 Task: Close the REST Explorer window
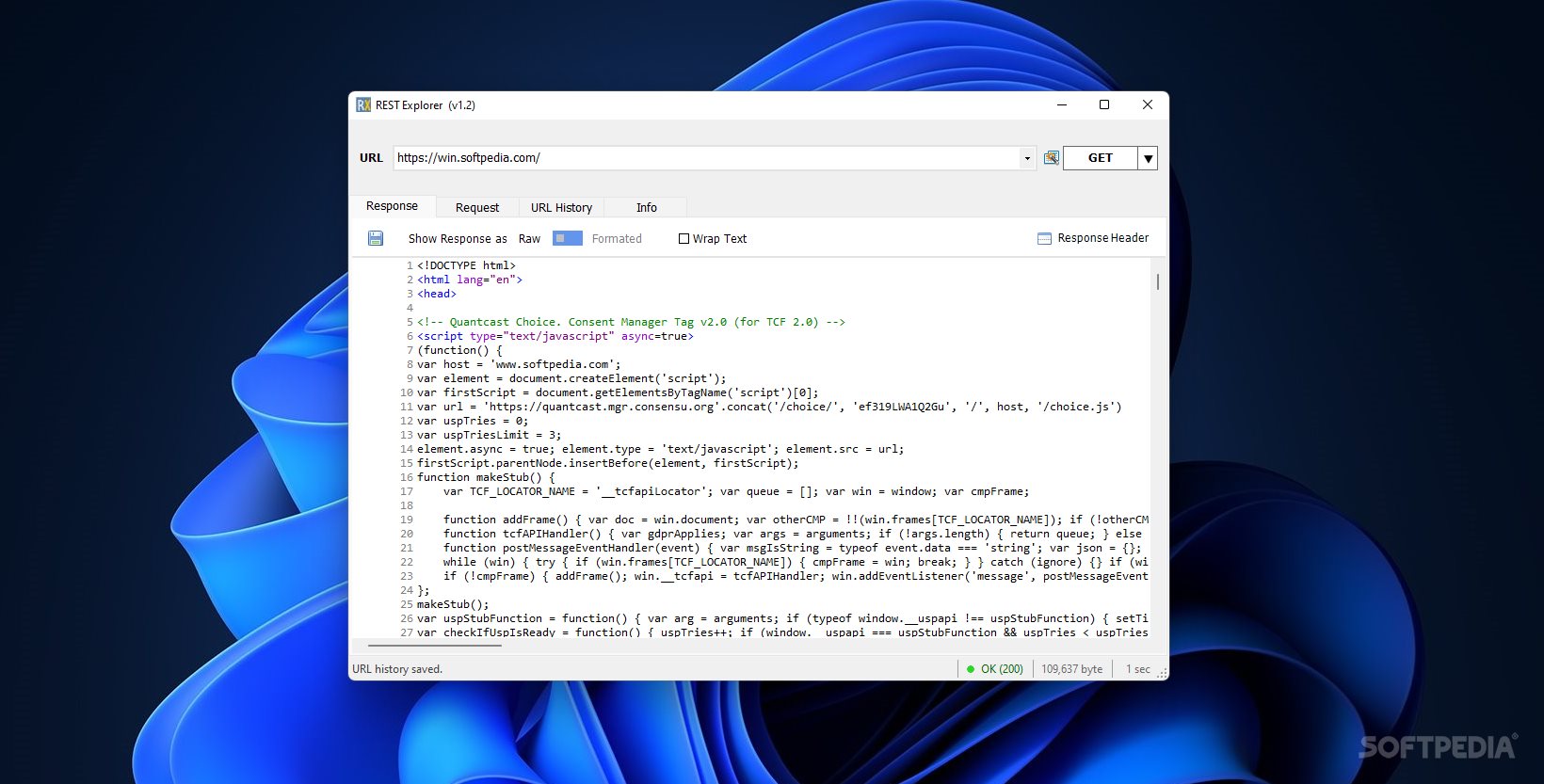tap(1148, 105)
